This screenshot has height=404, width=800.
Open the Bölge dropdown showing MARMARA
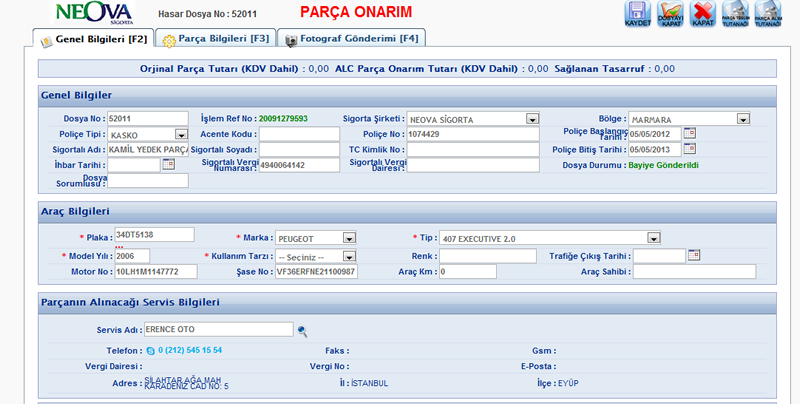point(743,119)
